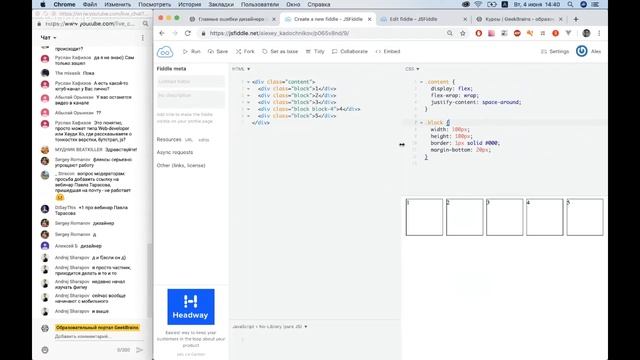Image resolution: width=640 pixels, height=360 pixels.
Task: Click the Chrome profile avatar
Action: pyautogui.click(x=587, y=33)
